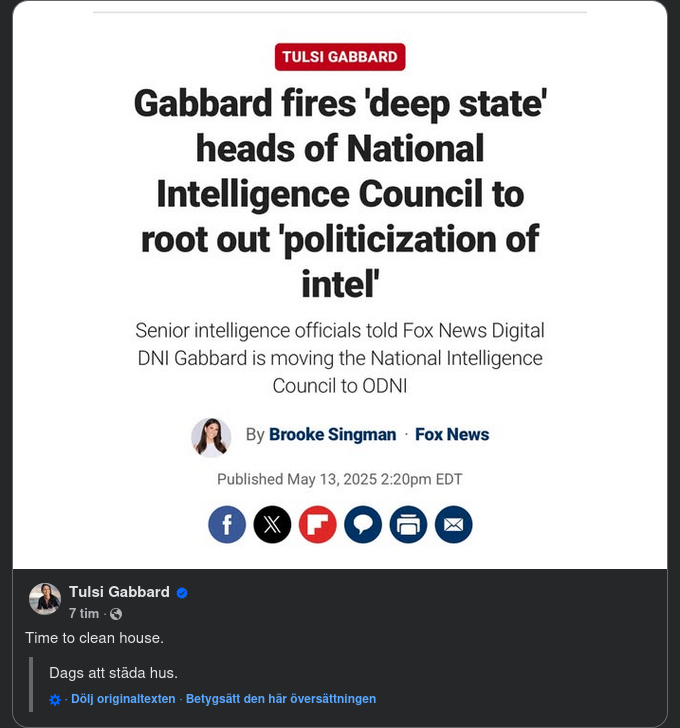
Task: Click the red TULSI GABBARD topic tag
Action: (340, 57)
